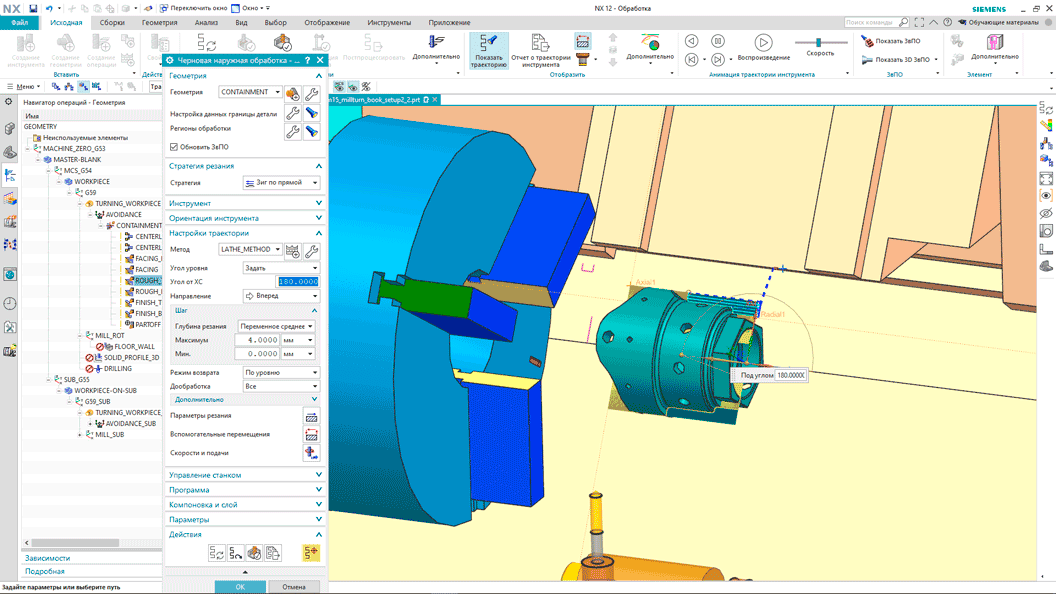Click the Под углом 180.0000 field in the viewport
The image size is (1056, 594).
coord(790,375)
